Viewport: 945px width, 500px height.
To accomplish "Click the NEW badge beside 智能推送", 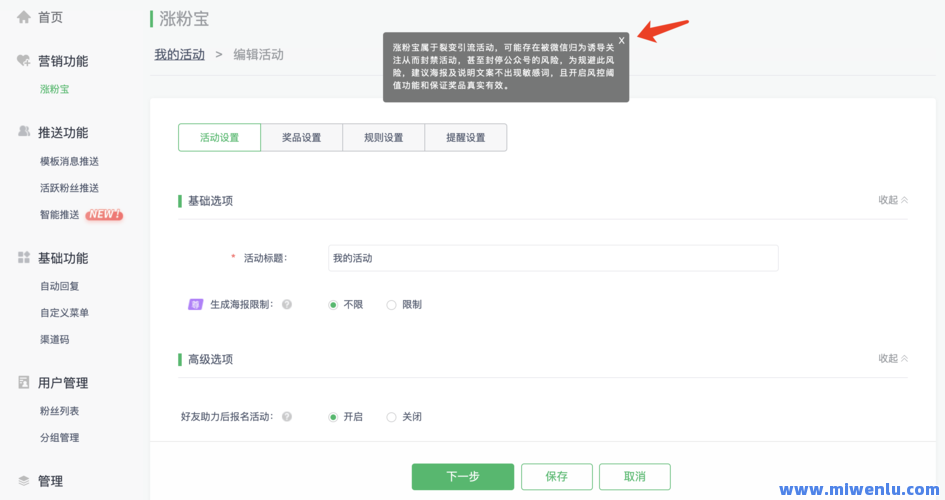I will [104, 214].
